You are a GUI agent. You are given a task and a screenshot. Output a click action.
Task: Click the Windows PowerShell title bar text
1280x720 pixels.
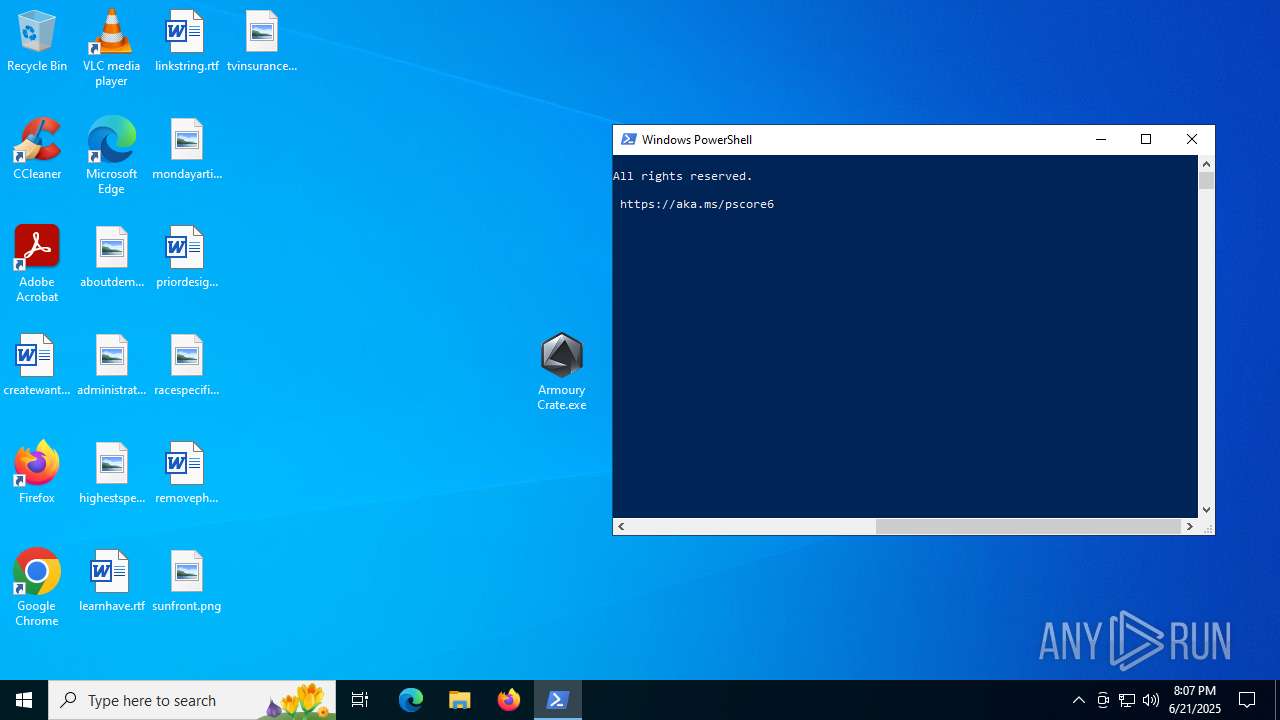(697, 139)
